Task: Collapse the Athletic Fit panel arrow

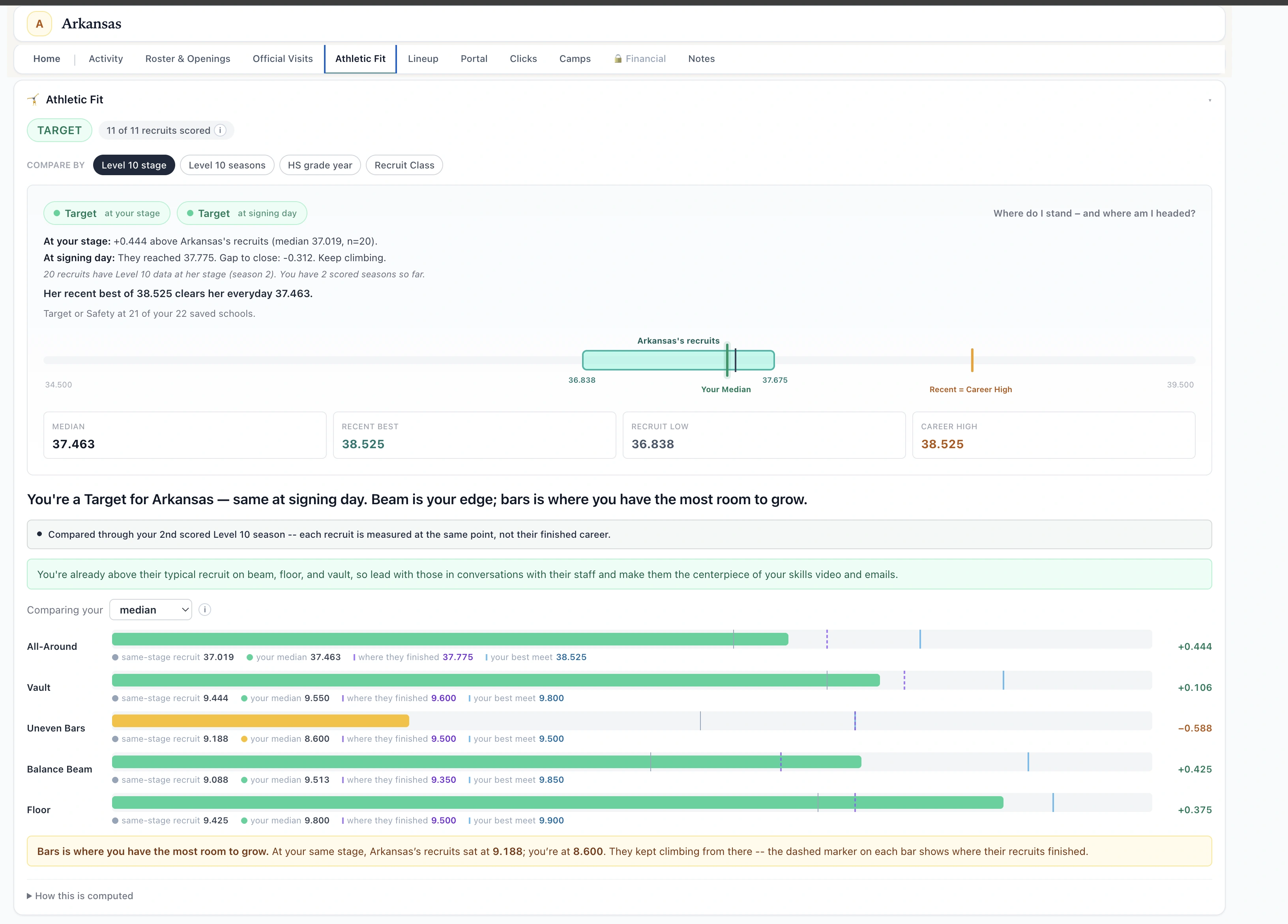Action: (1209, 101)
